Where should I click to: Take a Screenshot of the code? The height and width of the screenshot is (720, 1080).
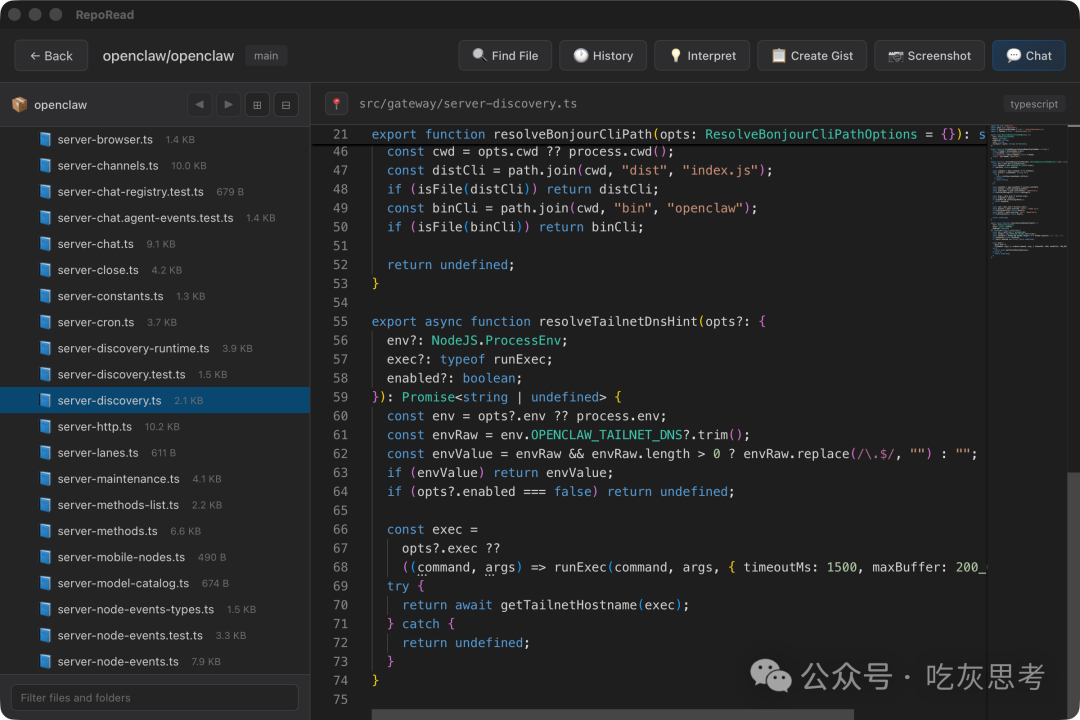tap(929, 56)
